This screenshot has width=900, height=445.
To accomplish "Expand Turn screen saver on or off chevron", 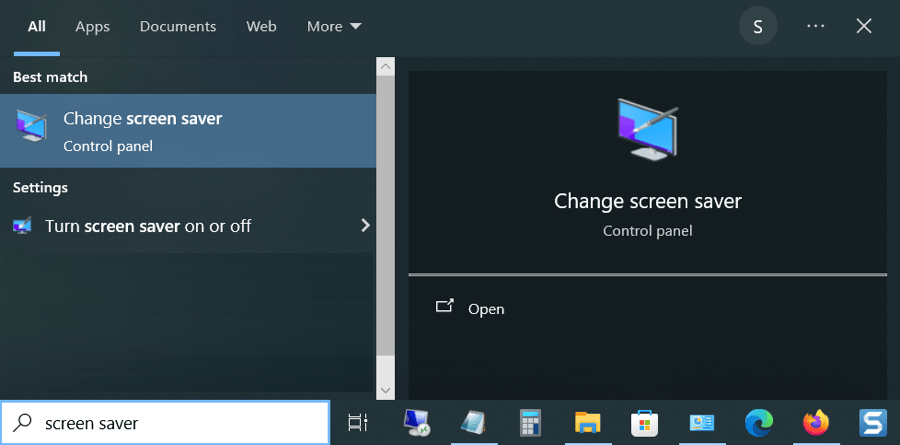I will point(365,226).
